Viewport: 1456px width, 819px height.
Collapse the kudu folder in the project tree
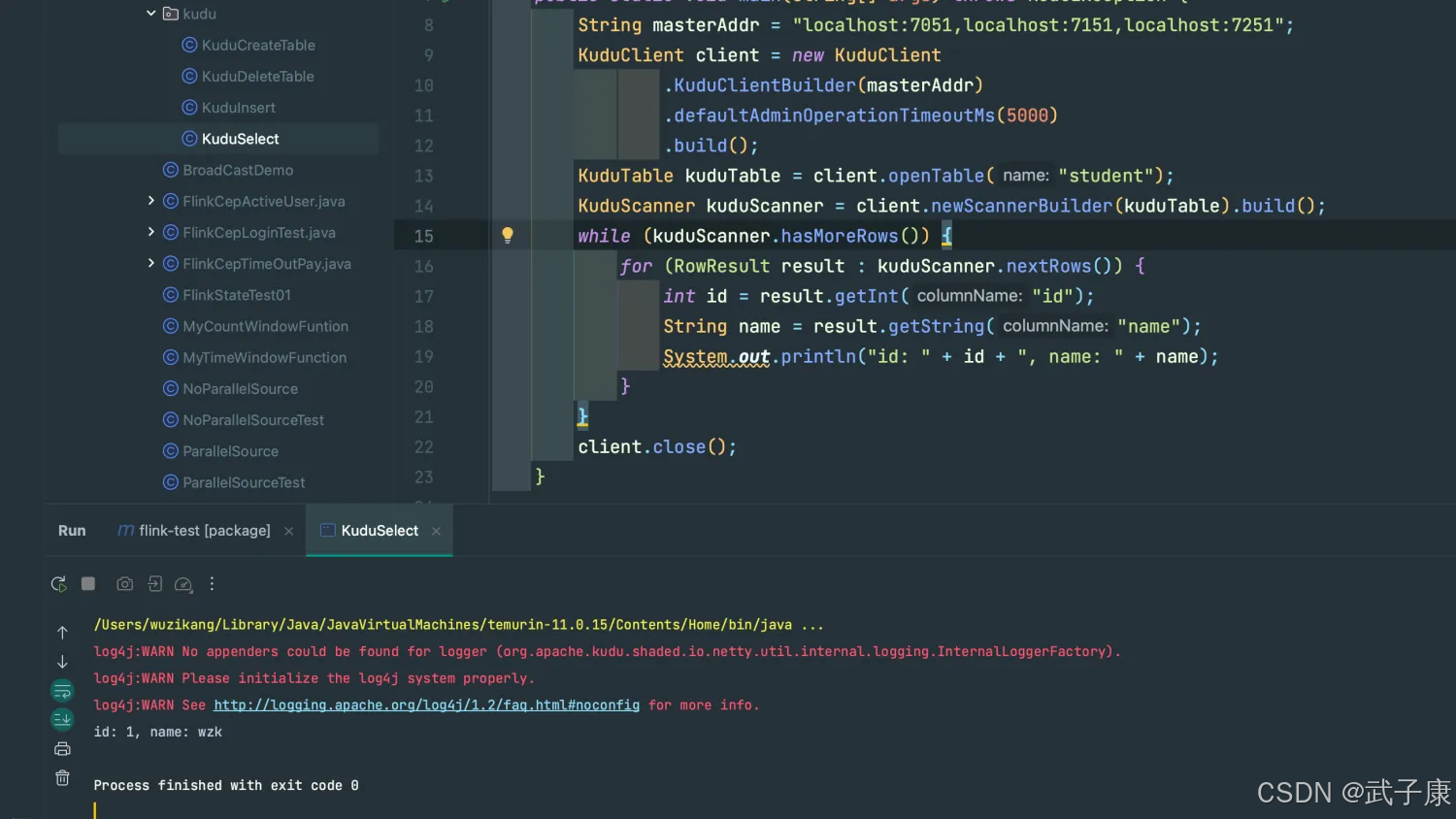click(150, 14)
